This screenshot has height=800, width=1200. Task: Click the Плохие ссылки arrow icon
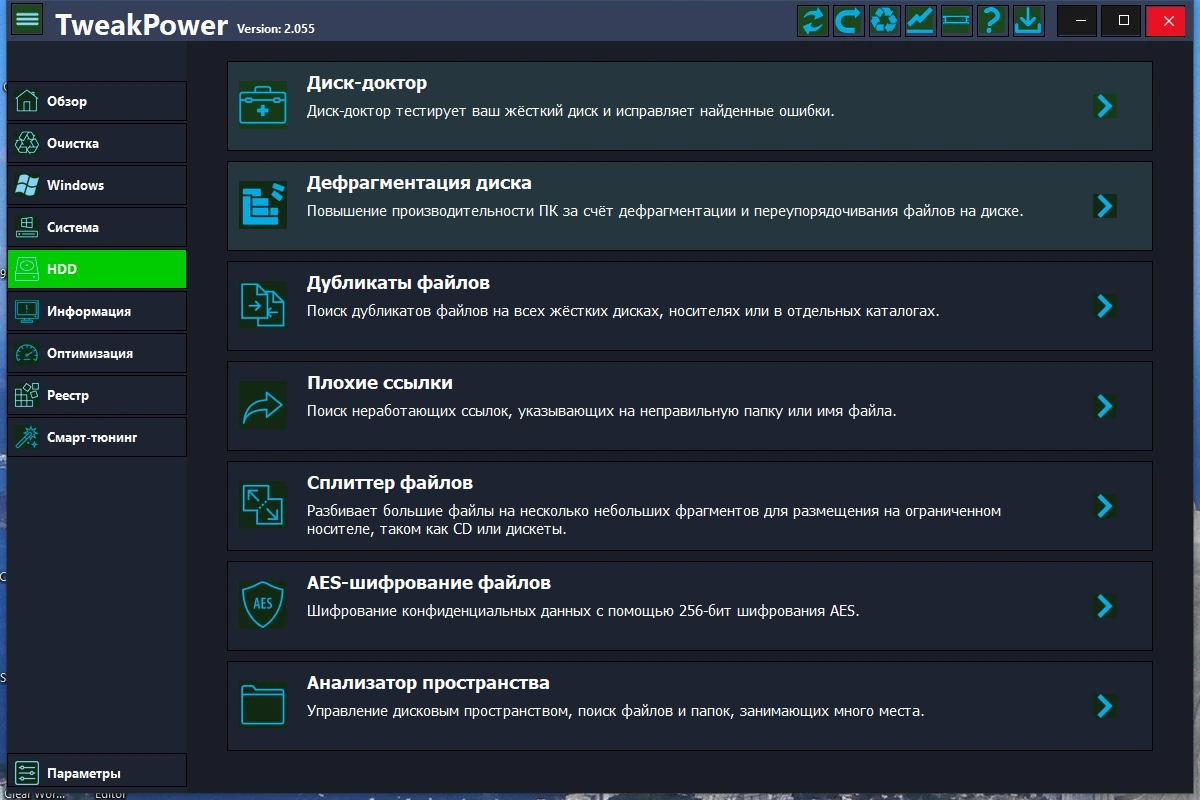point(263,405)
